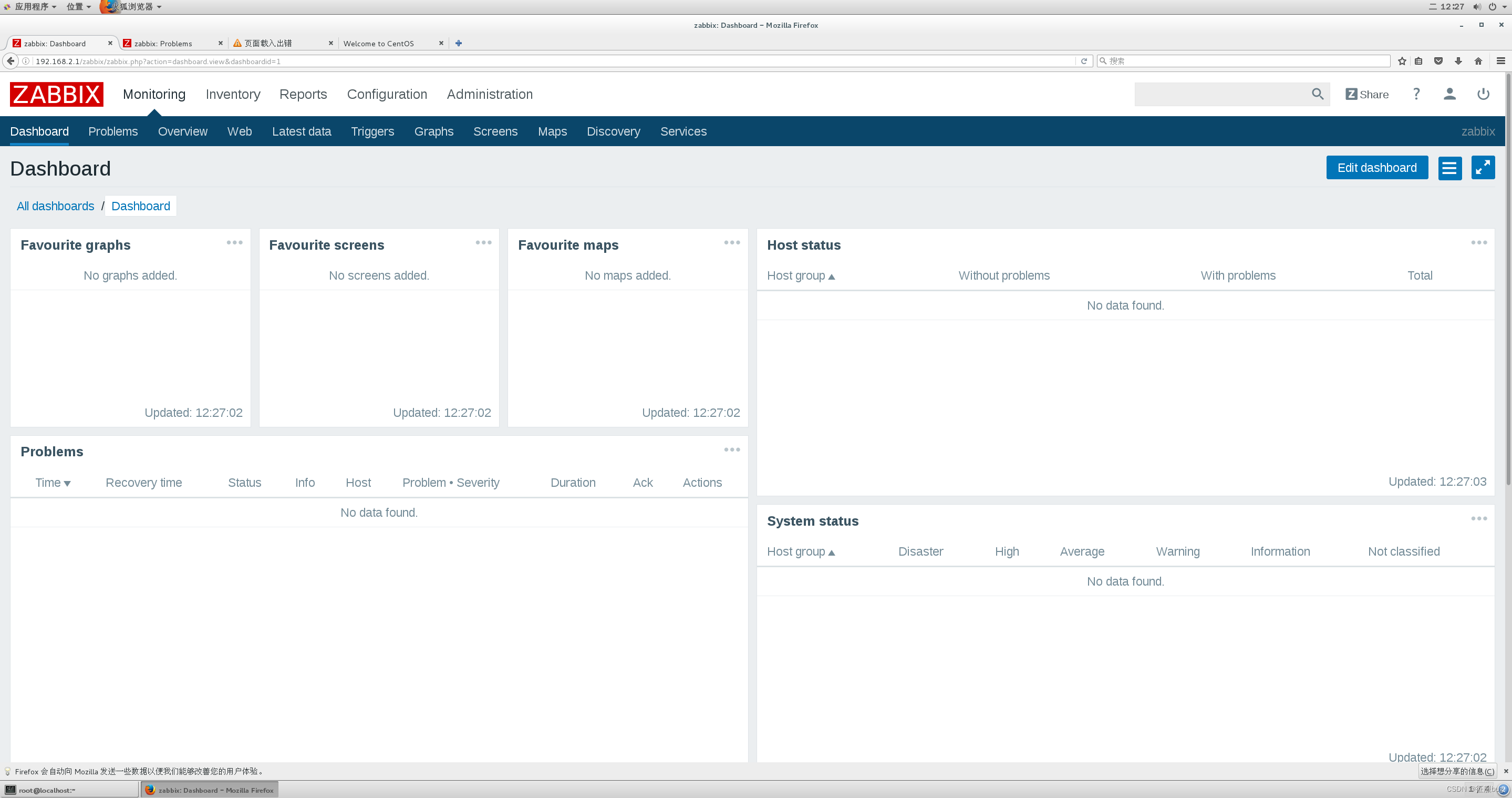The image size is (1512, 798).
Task: Open the Favourite maps widget options dots
Action: click(x=732, y=242)
